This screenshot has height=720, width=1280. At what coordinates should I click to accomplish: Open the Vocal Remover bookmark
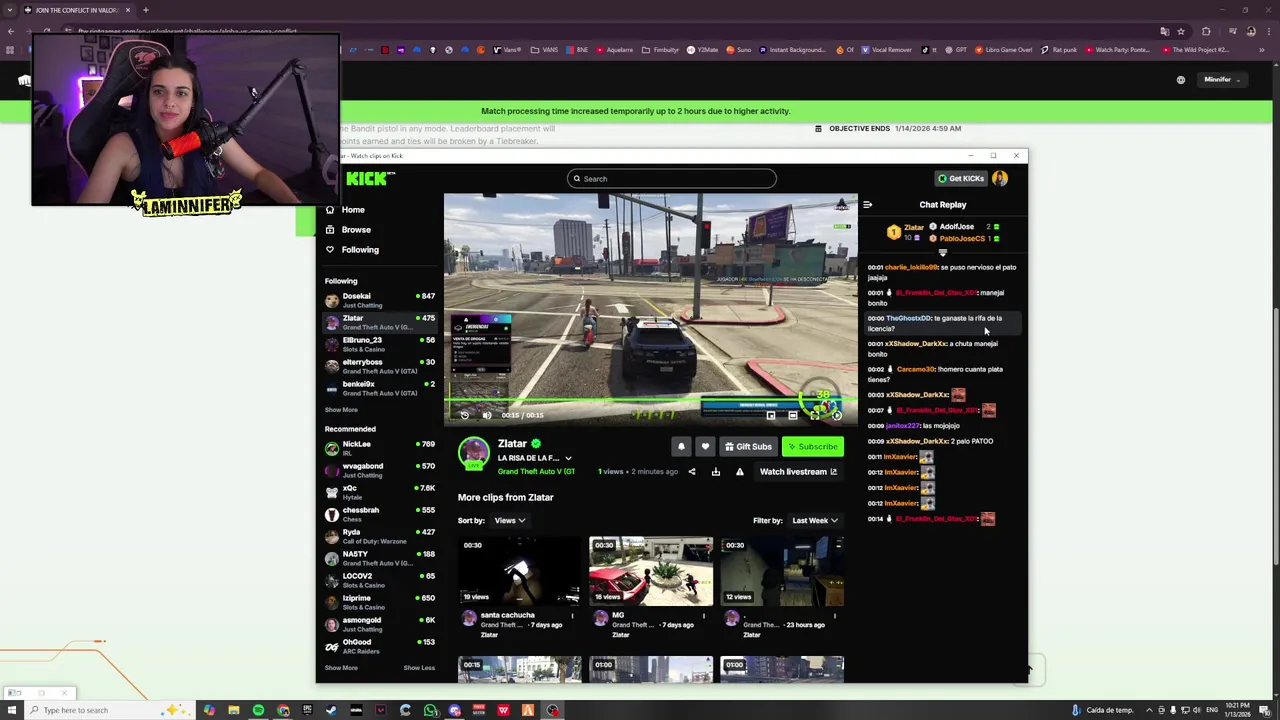pos(886,50)
